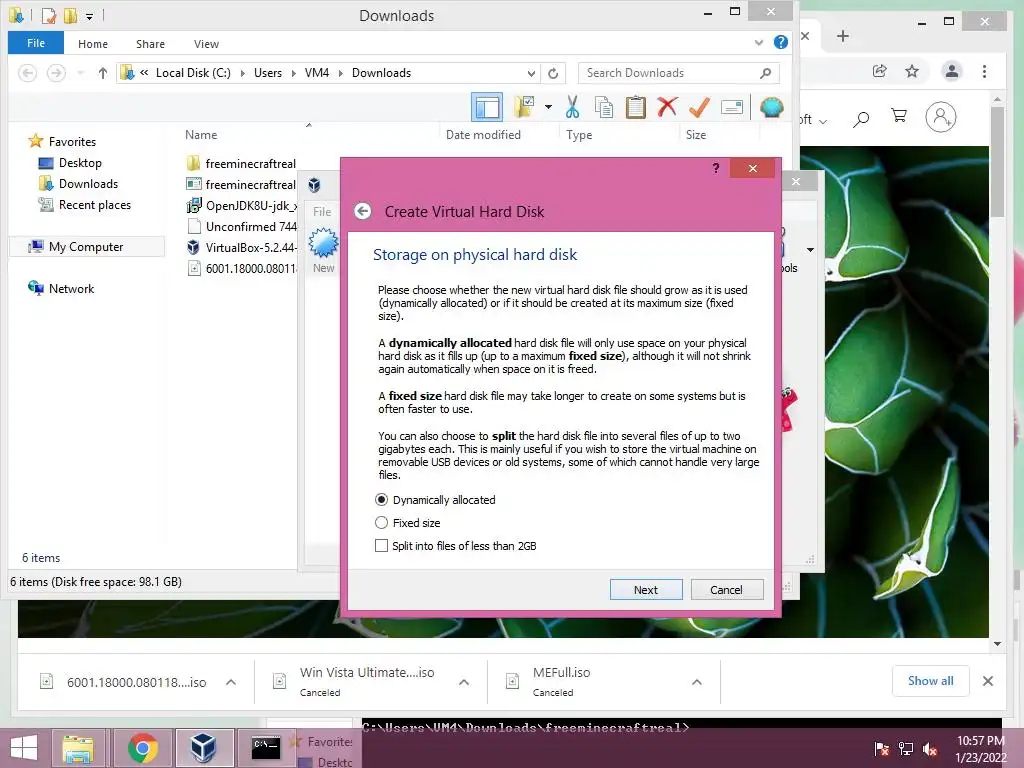Screen dimensions: 1024x768
Task: Open recent locations dropdown in Explorer
Action: coord(80,73)
